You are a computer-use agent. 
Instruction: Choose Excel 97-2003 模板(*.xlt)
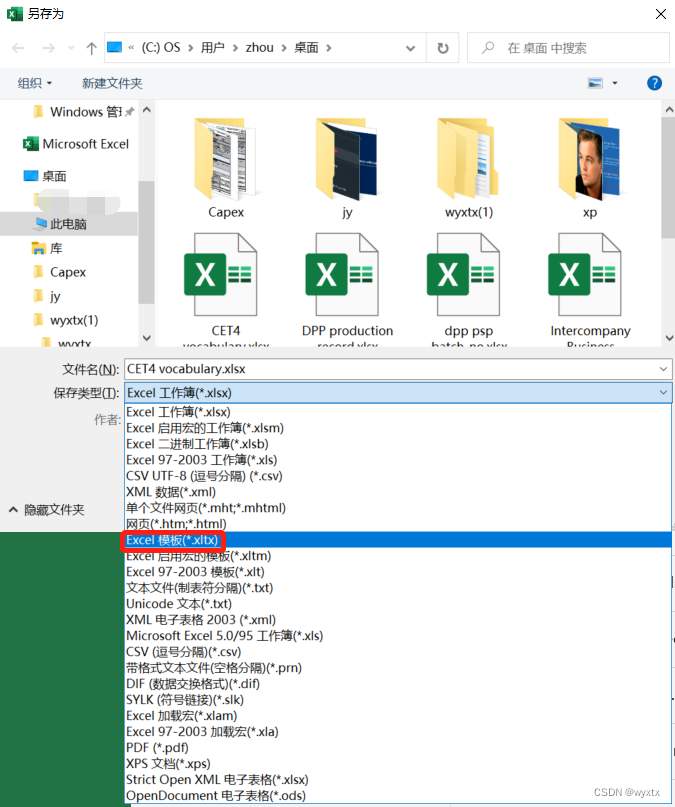tap(398, 572)
